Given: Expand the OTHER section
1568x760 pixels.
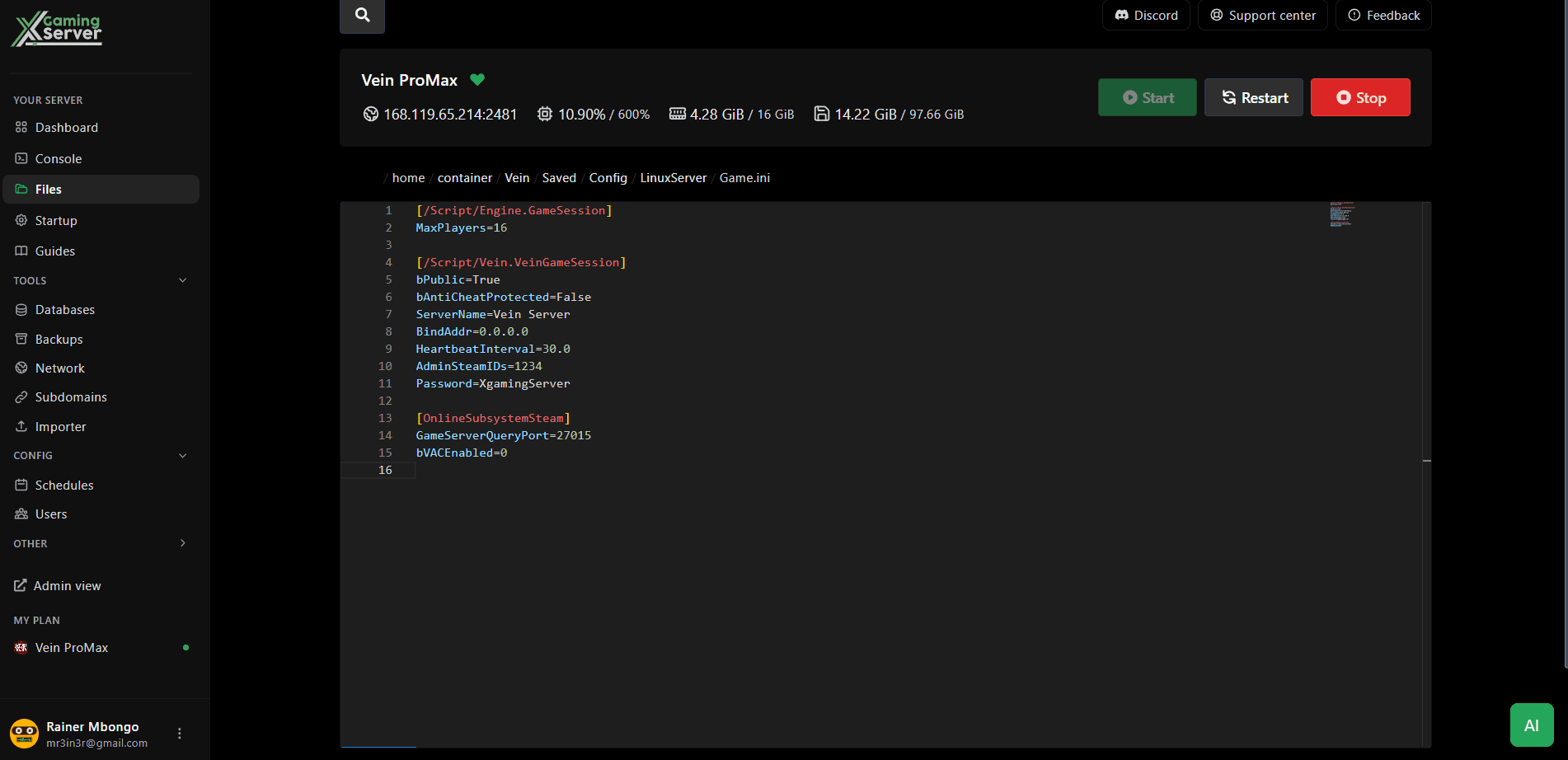Looking at the screenshot, I should (x=182, y=543).
